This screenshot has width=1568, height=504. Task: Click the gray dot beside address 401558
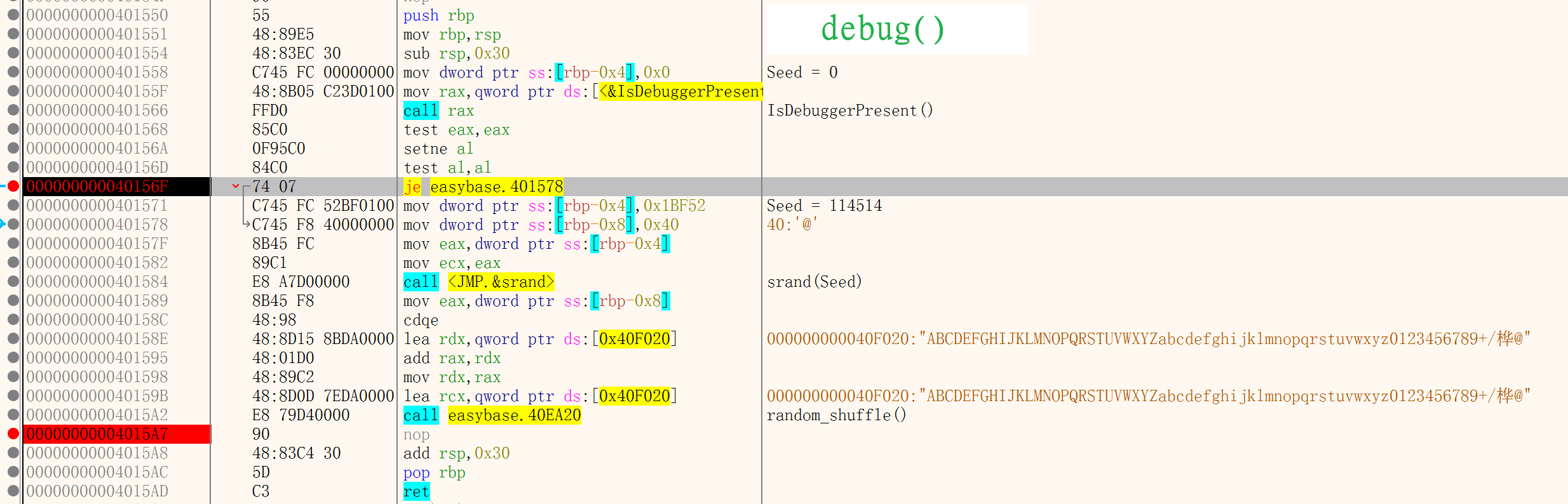[13, 72]
